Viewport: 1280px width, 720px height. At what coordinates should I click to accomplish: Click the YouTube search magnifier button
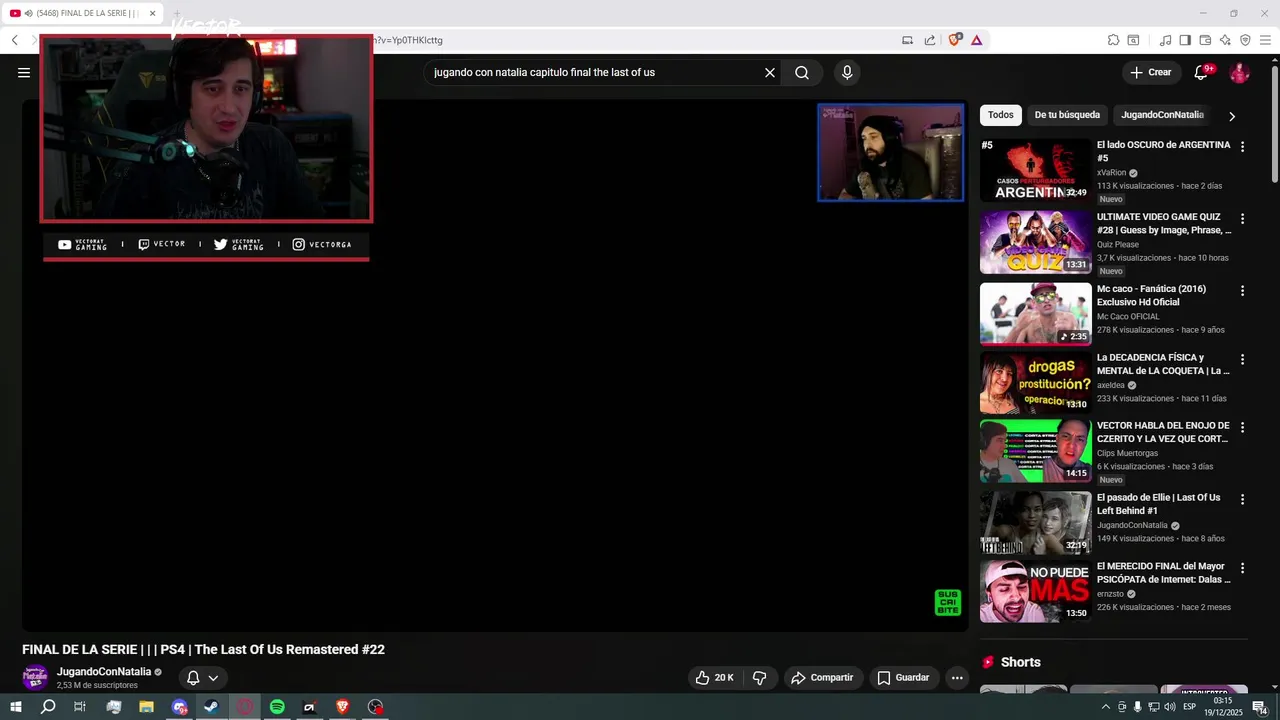pos(802,72)
